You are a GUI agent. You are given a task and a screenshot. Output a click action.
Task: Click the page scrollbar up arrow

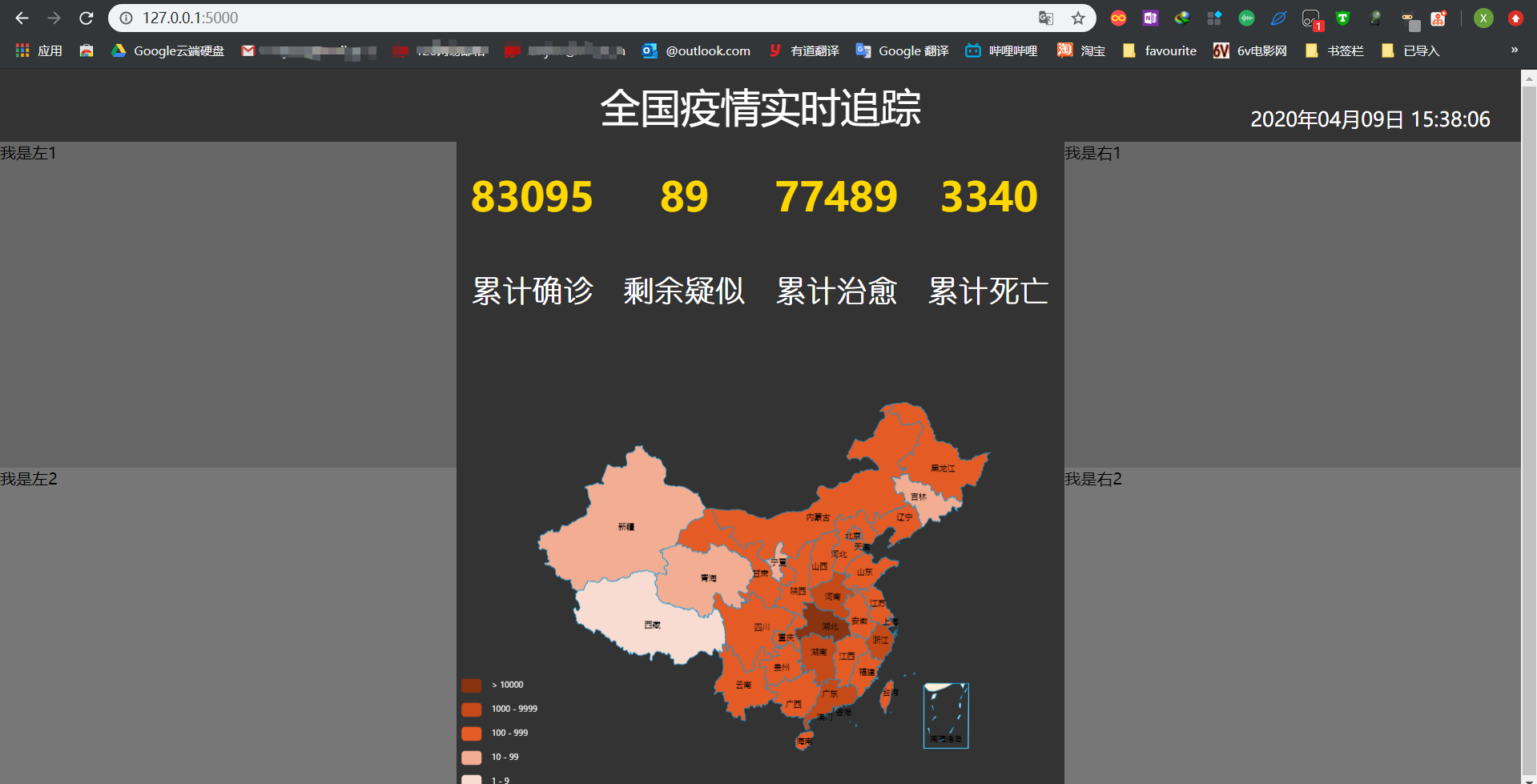pyautogui.click(x=1529, y=78)
